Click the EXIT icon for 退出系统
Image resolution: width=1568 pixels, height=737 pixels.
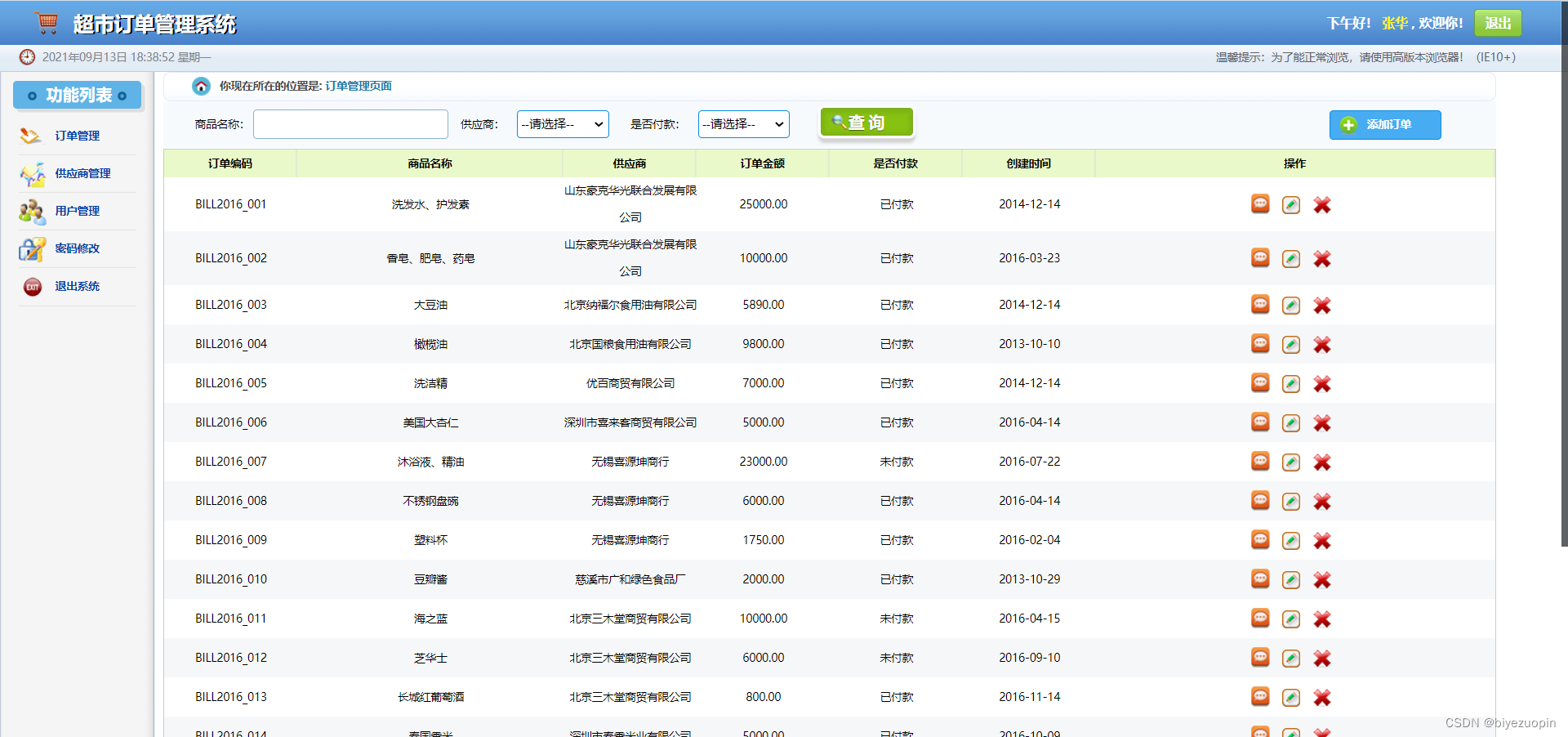tap(31, 286)
